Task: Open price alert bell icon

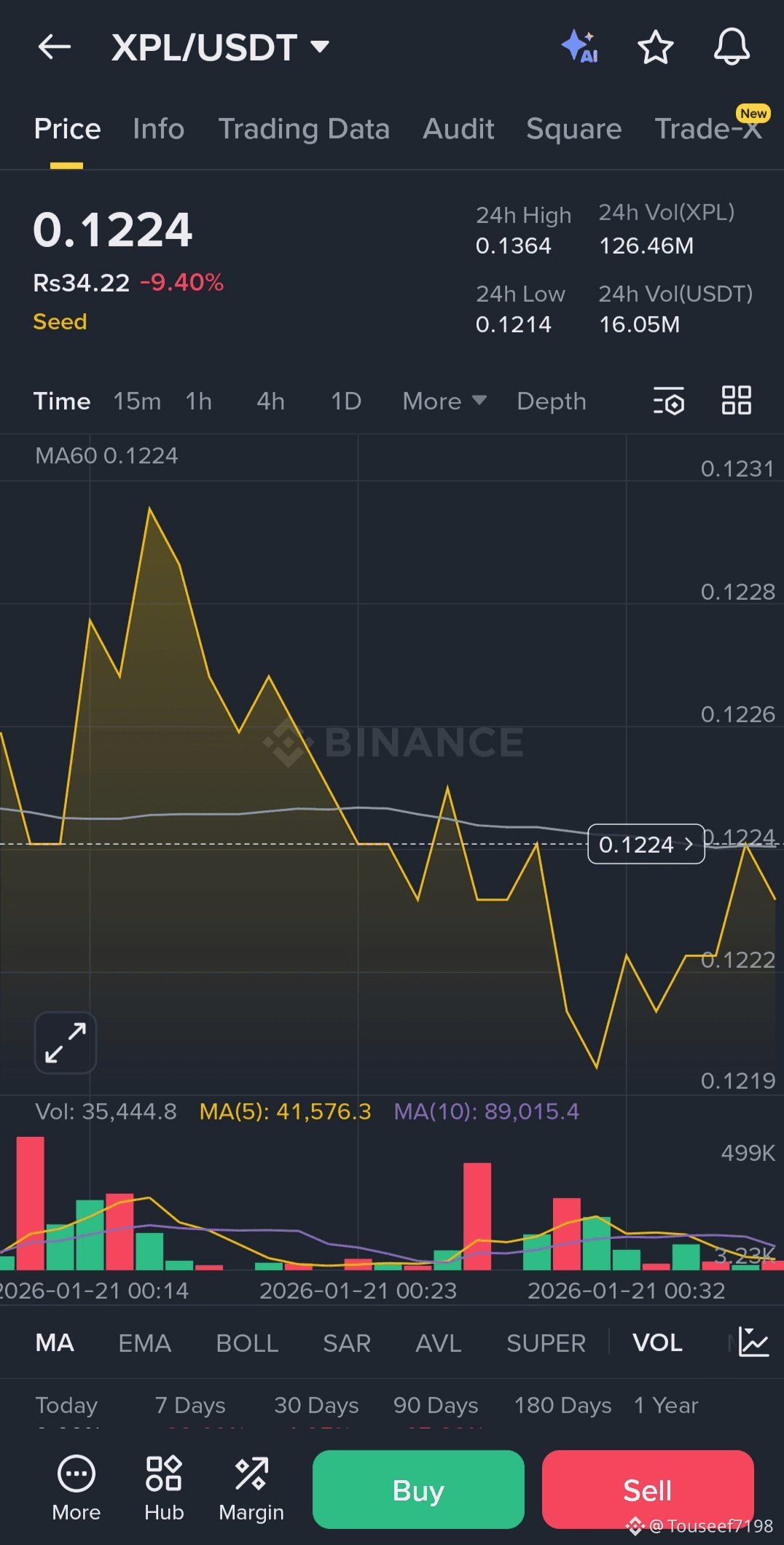Action: coord(731,47)
